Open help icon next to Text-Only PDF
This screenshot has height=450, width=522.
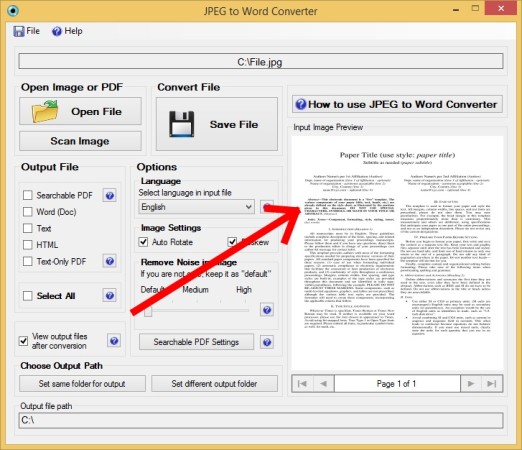point(110,261)
